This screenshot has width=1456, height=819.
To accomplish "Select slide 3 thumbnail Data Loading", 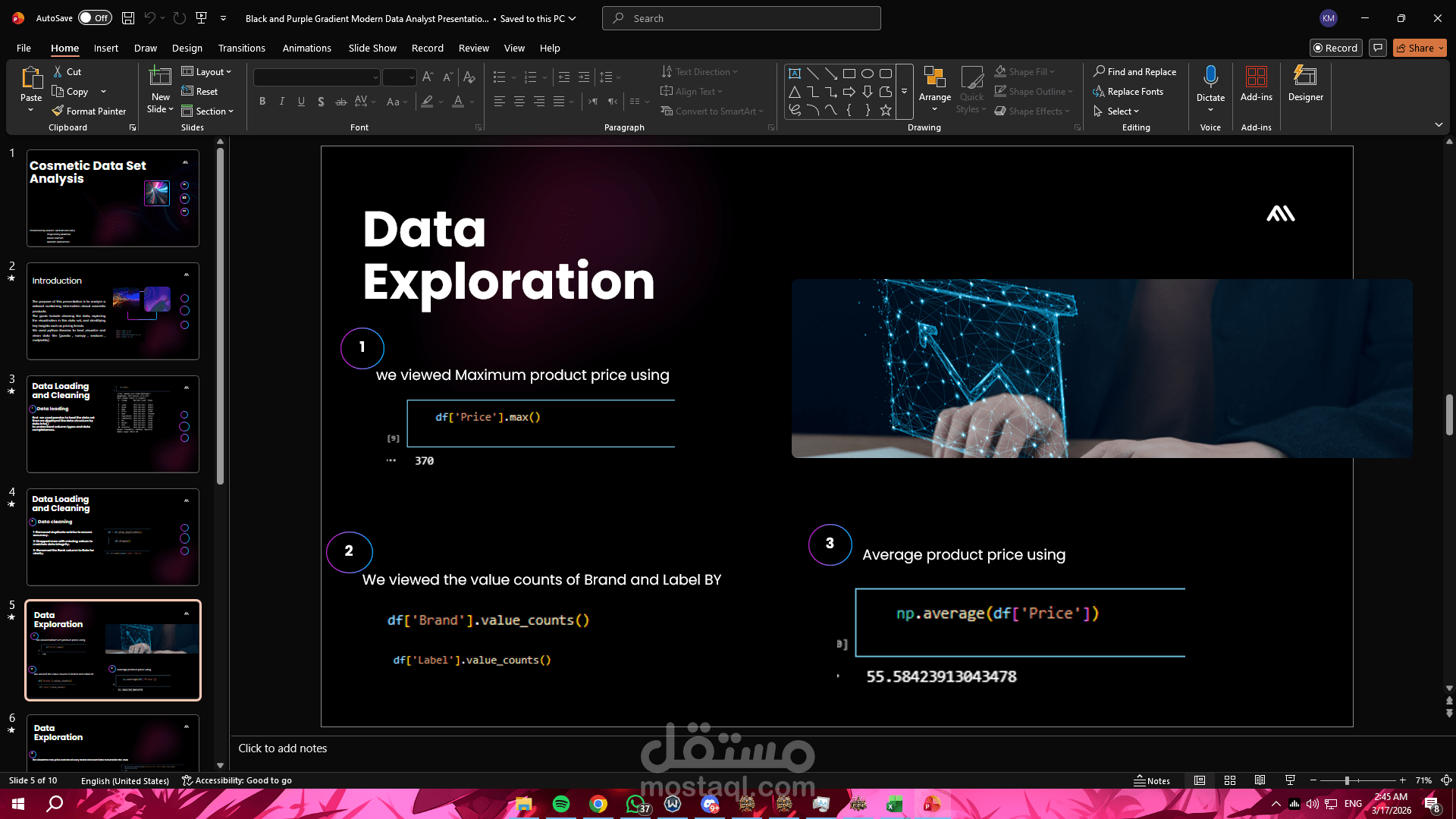I will [113, 424].
